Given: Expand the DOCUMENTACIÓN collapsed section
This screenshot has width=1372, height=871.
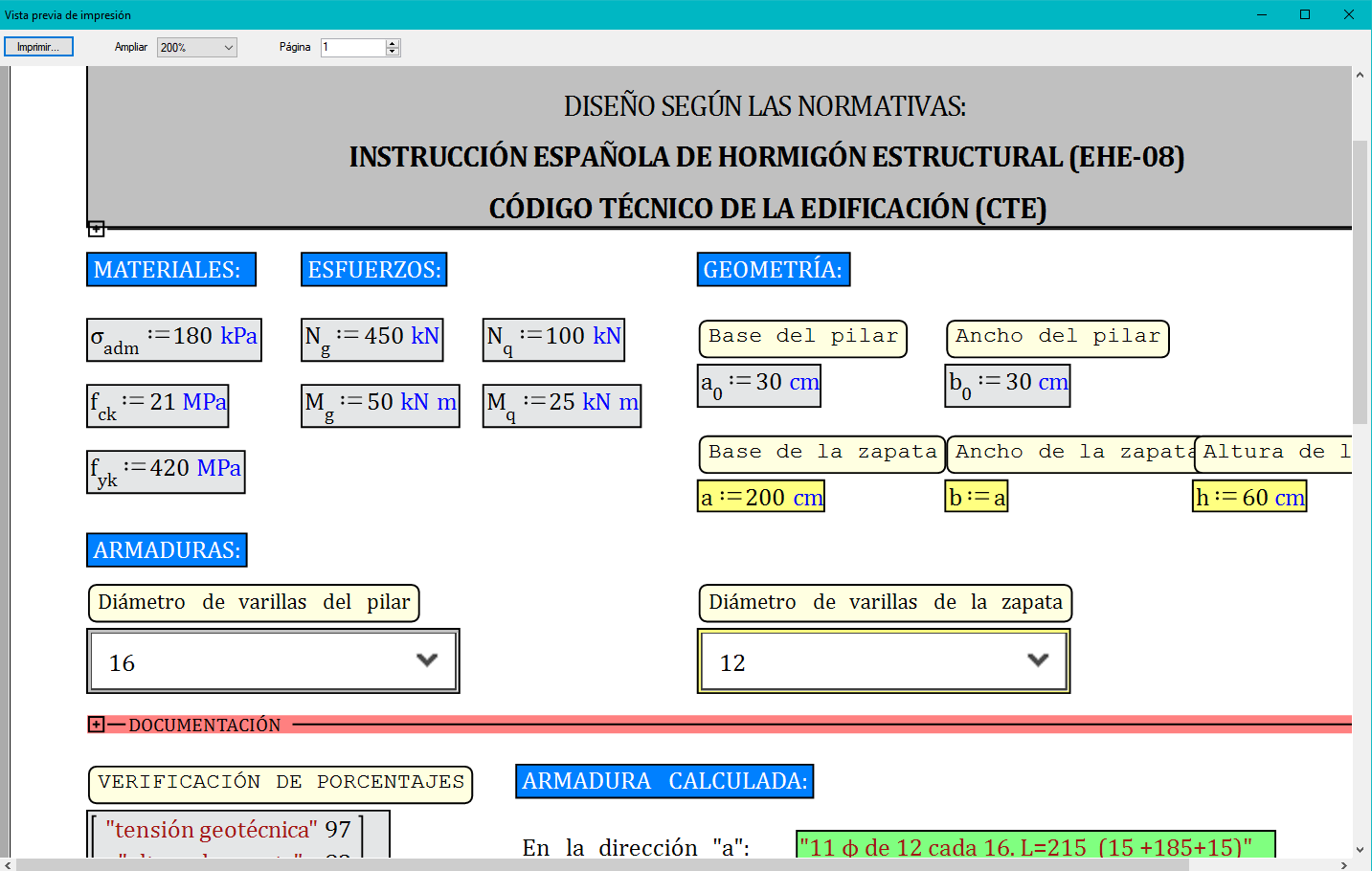Looking at the screenshot, I should (x=97, y=725).
